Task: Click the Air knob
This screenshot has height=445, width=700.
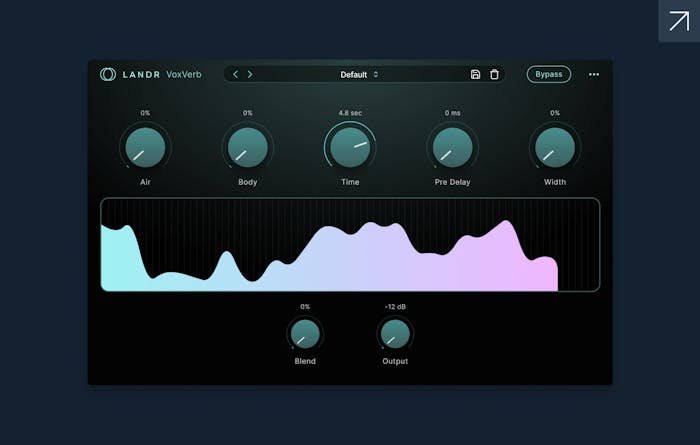Action: click(x=145, y=147)
